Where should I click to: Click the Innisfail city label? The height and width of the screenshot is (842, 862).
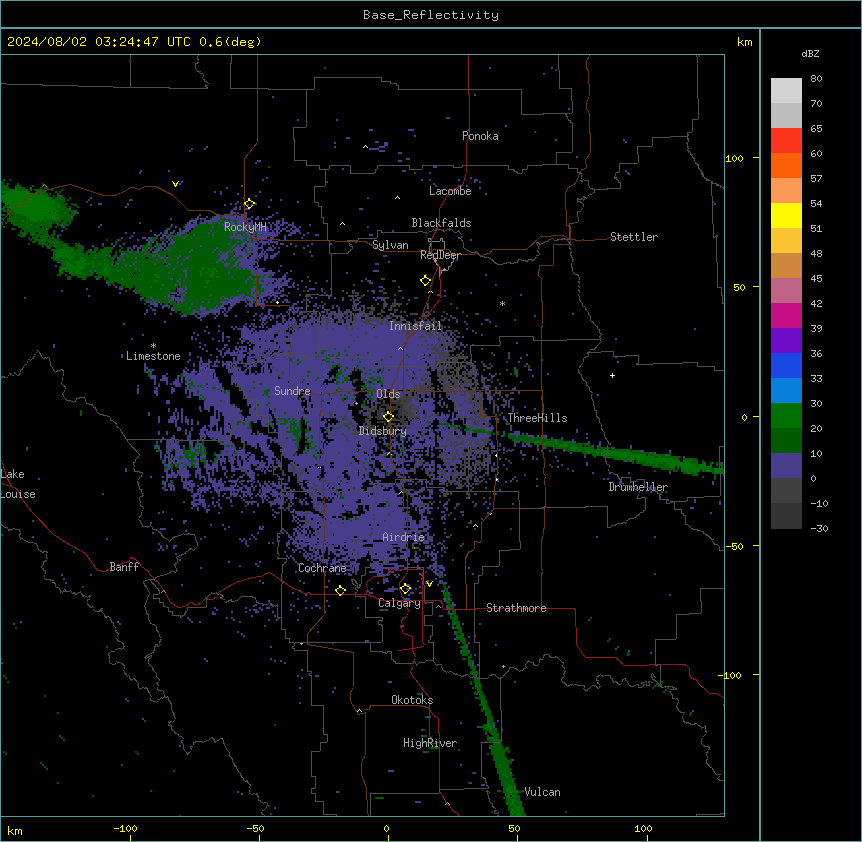pyautogui.click(x=415, y=326)
